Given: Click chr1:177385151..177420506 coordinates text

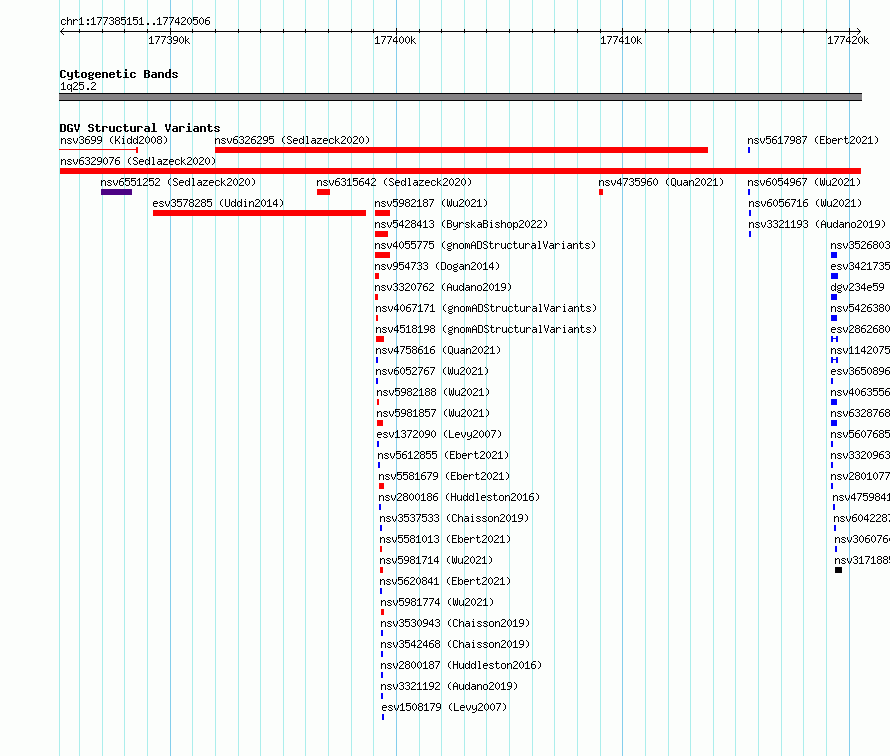Looking at the screenshot, I should (135, 22).
